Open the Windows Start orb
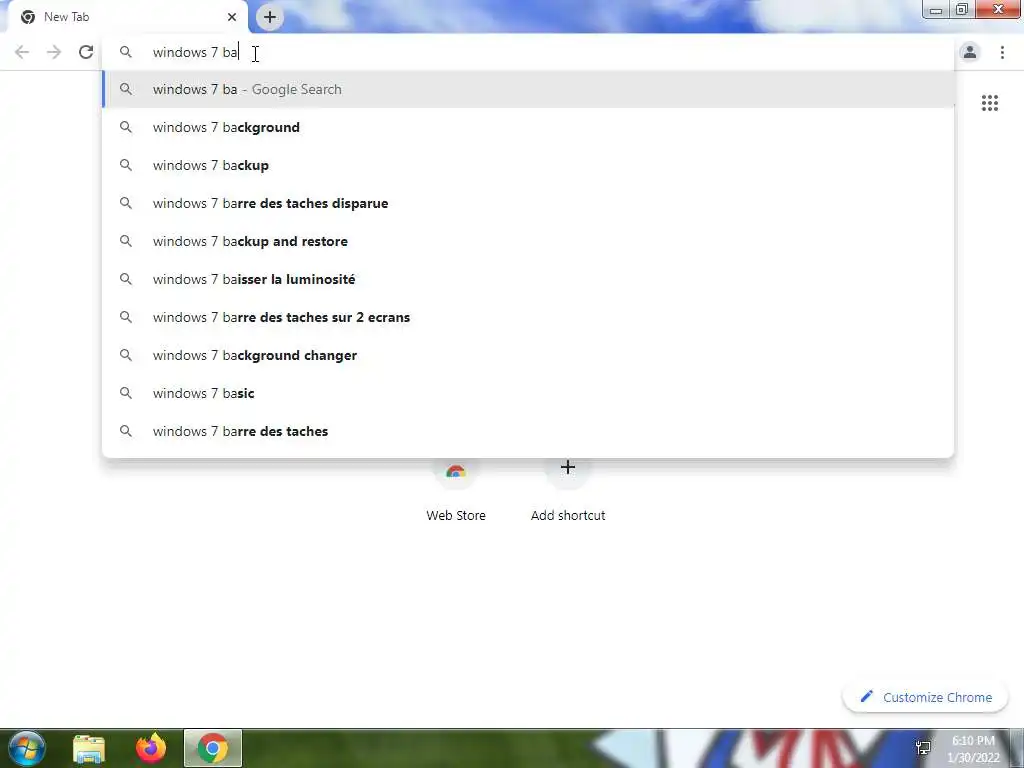Viewport: 1024px width, 768px height. tap(27, 748)
